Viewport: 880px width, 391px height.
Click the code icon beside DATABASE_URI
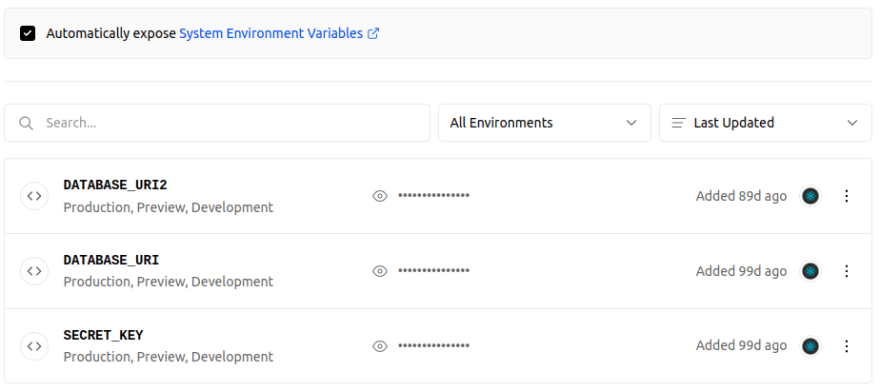click(34, 271)
